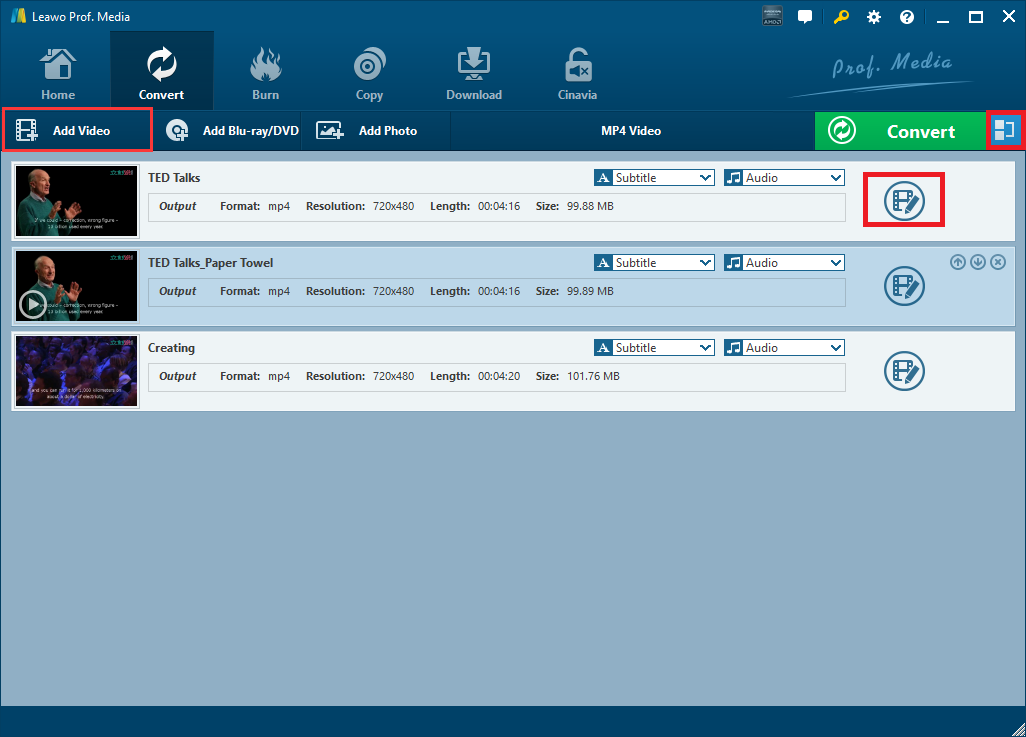Viewport: 1026px width, 737px height.
Task: Click the TED Talks_Paper Towel title
Action: click(x=211, y=262)
